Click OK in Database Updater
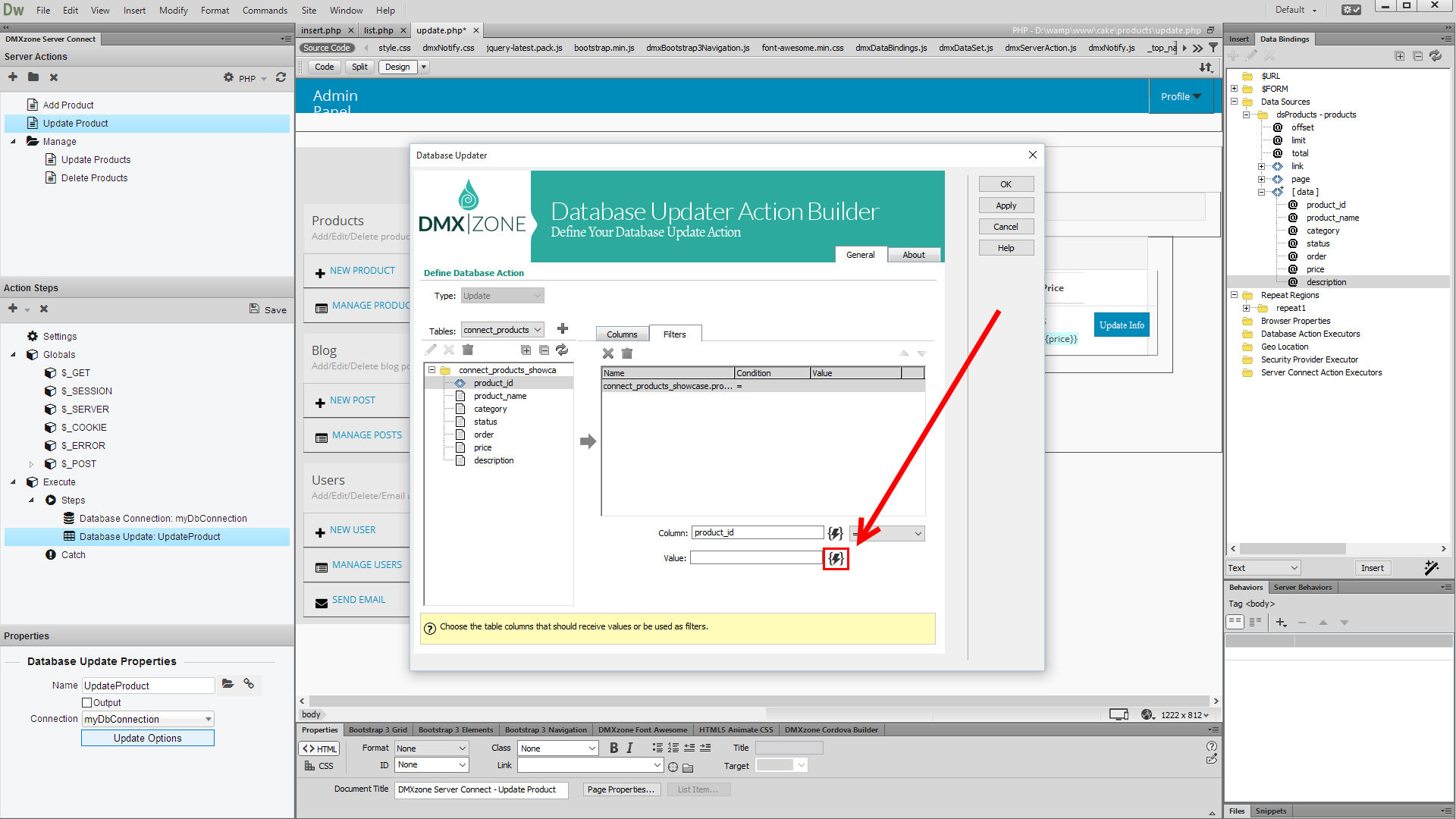Image resolution: width=1456 pixels, height=819 pixels. click(x=1006, y=184)
